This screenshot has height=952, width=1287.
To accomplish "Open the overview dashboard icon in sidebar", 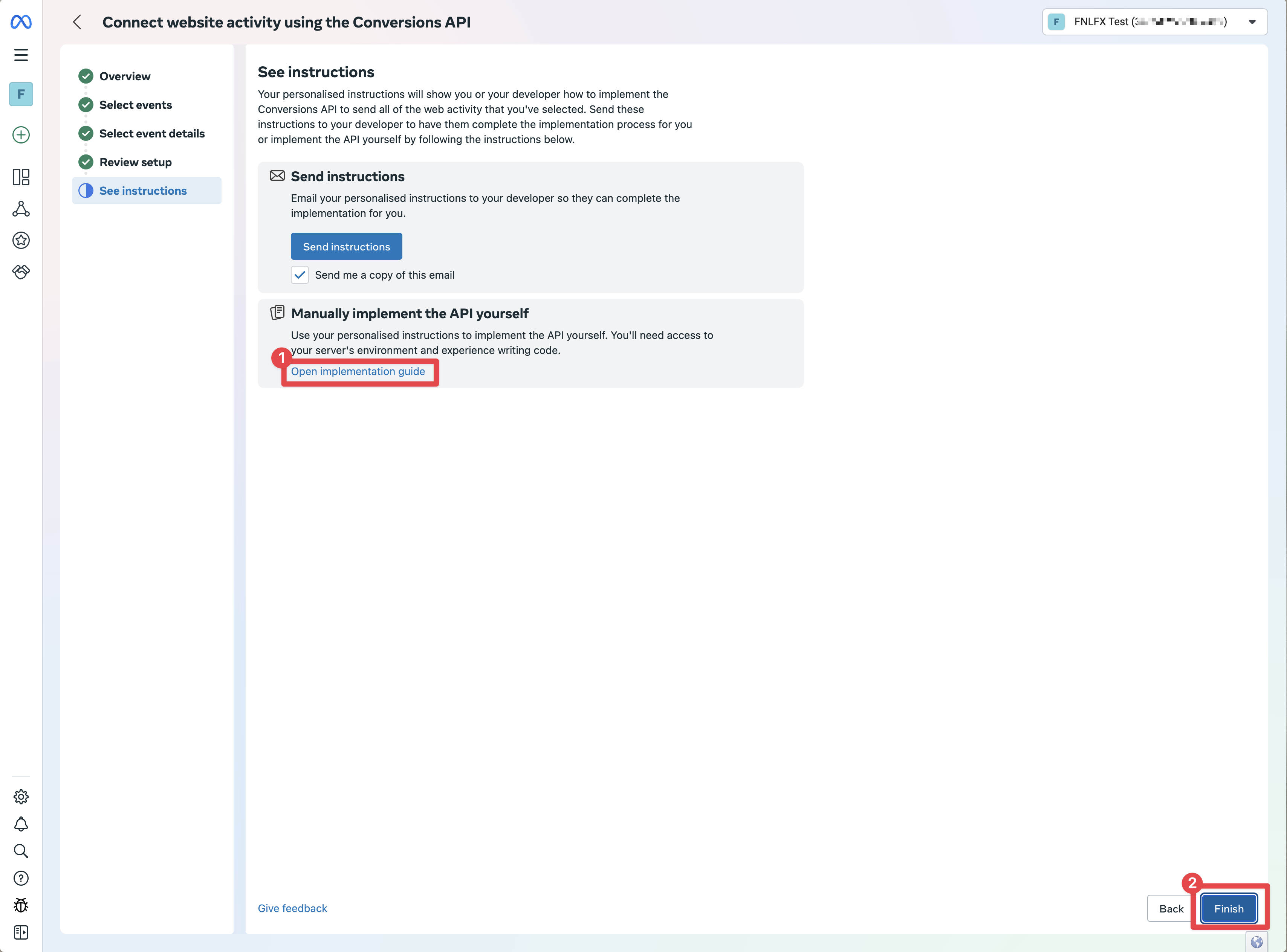I will [21, 177].
